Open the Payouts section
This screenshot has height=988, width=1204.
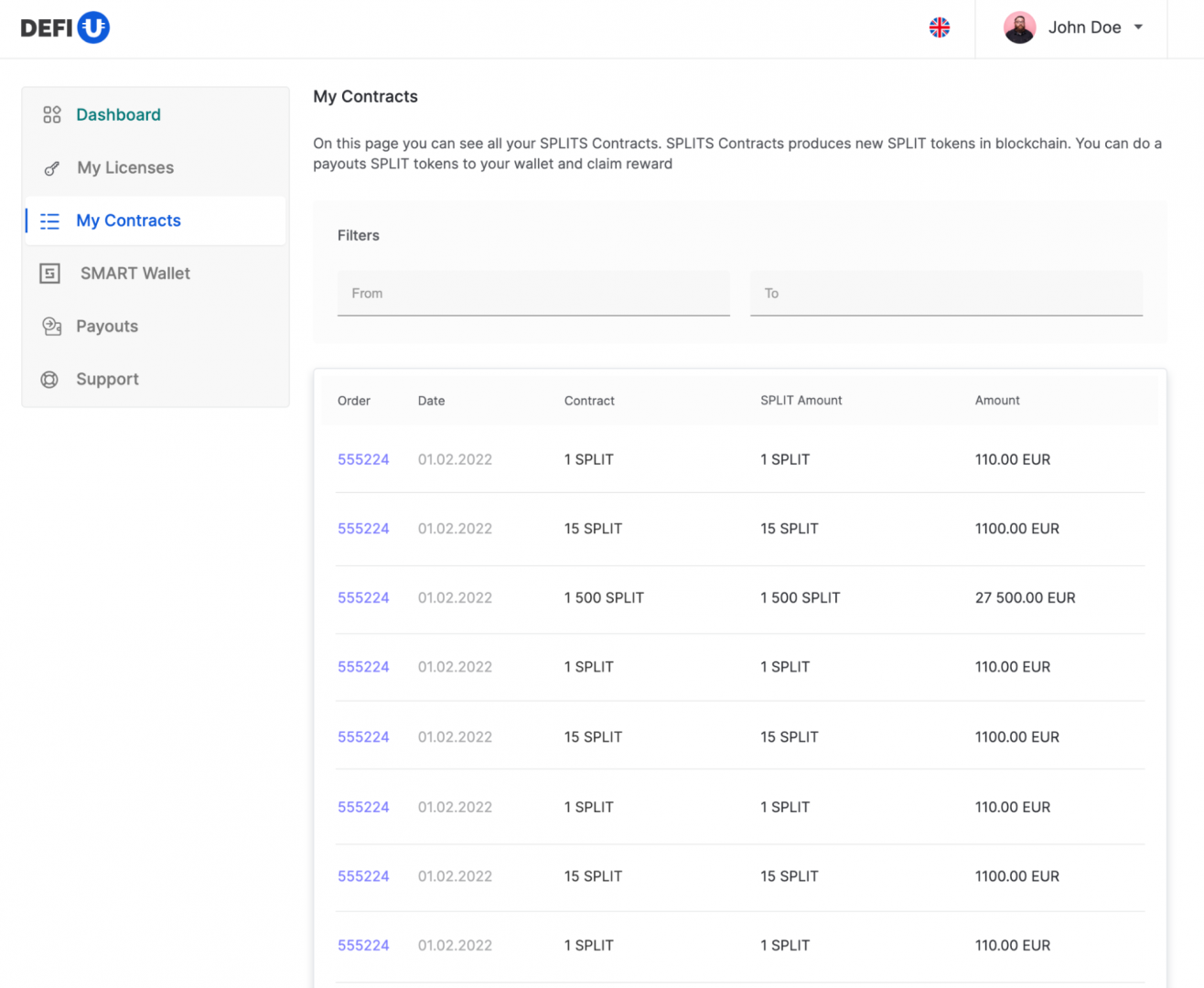107,327
